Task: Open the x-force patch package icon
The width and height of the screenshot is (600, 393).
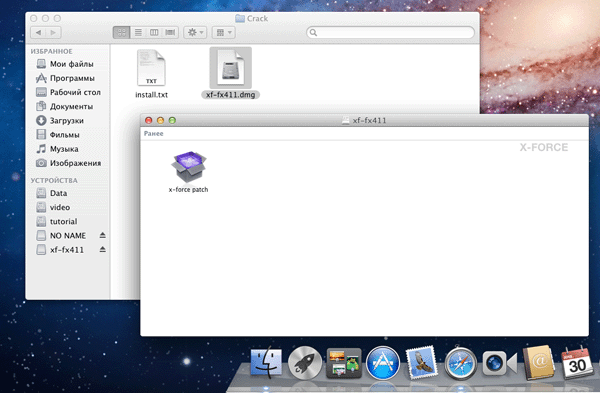Action: pyautogui.click(x=189, y=167)
